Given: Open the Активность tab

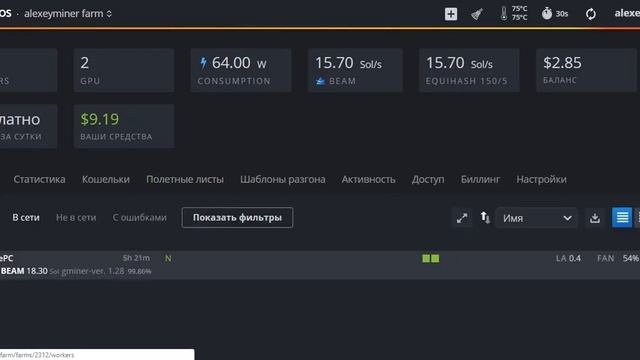Looking at the screenshot, I should 369,179.
